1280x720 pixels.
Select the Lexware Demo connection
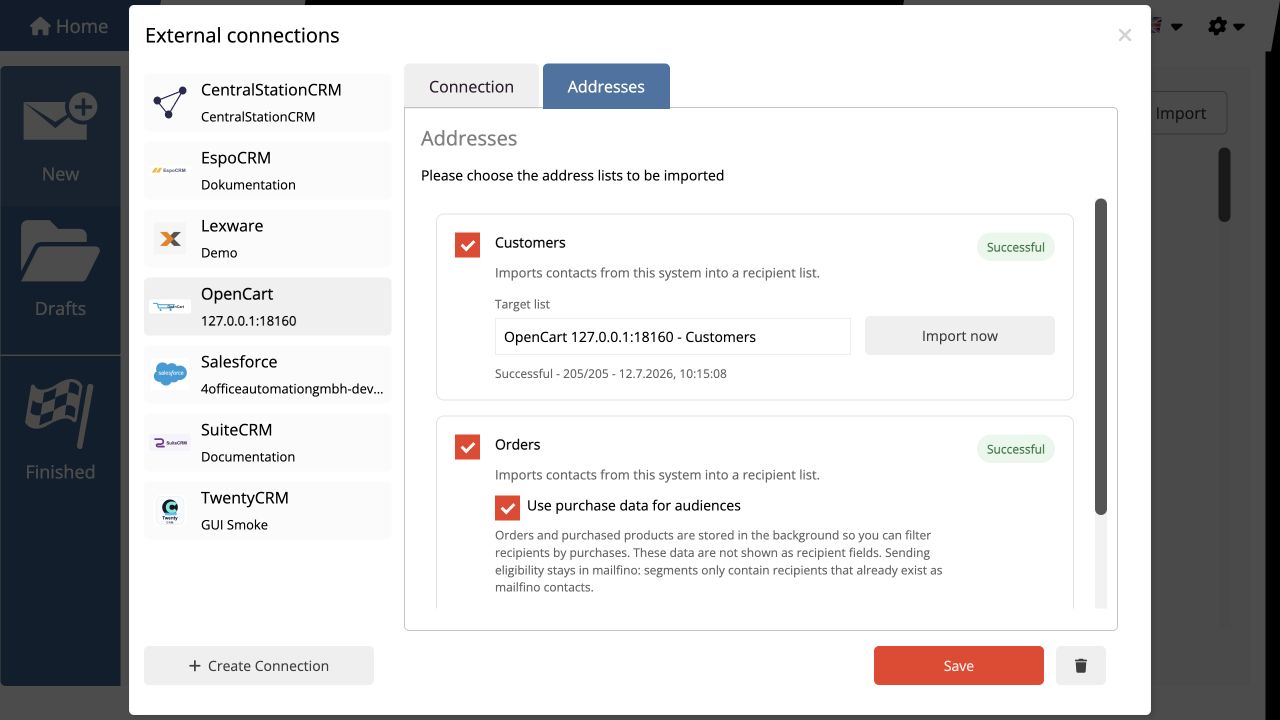pos(268,238)
